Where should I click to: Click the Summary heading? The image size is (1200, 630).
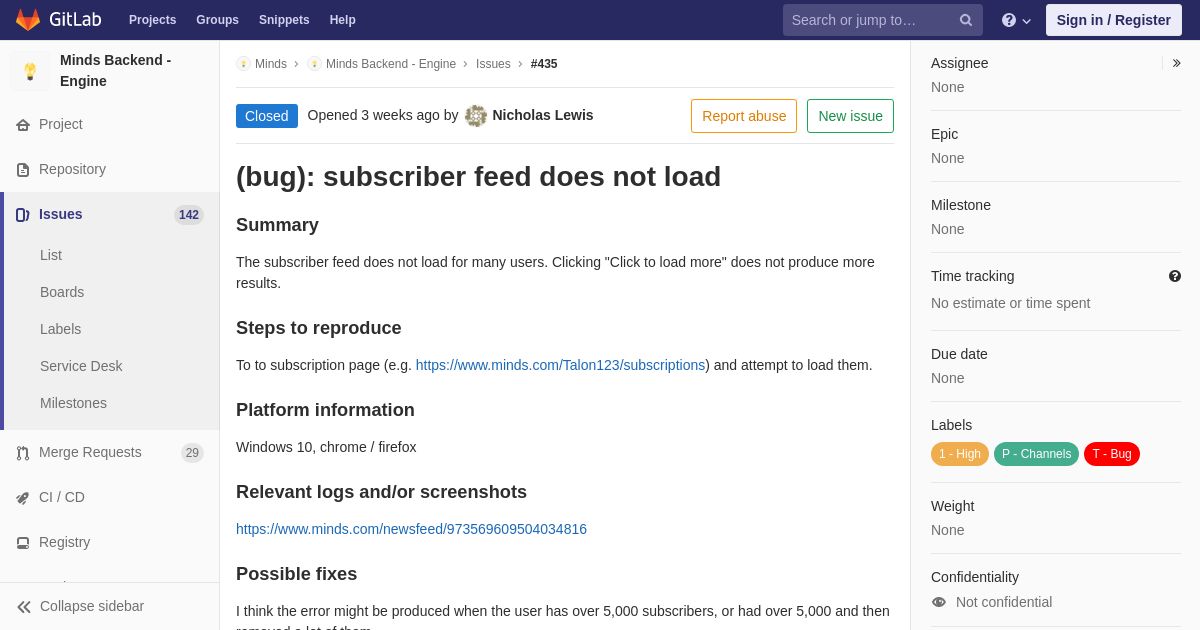tap(277, 225)
